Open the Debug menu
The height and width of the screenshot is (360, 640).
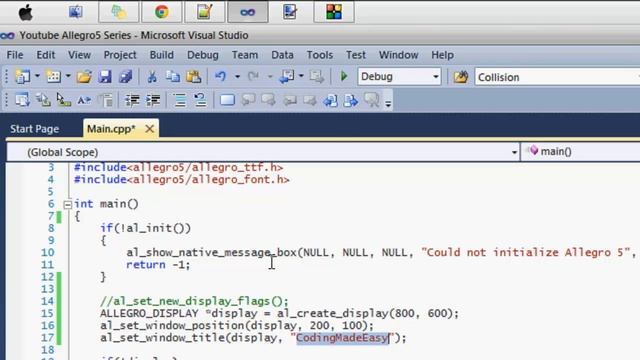pyautogui.click(x=202, y=55)
